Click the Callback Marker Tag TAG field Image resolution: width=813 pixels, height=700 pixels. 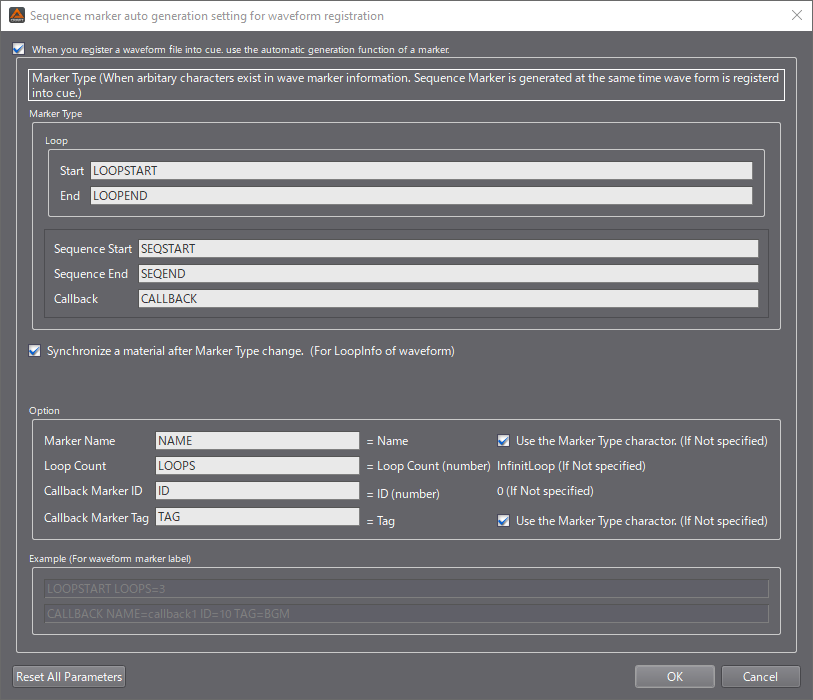257,516
